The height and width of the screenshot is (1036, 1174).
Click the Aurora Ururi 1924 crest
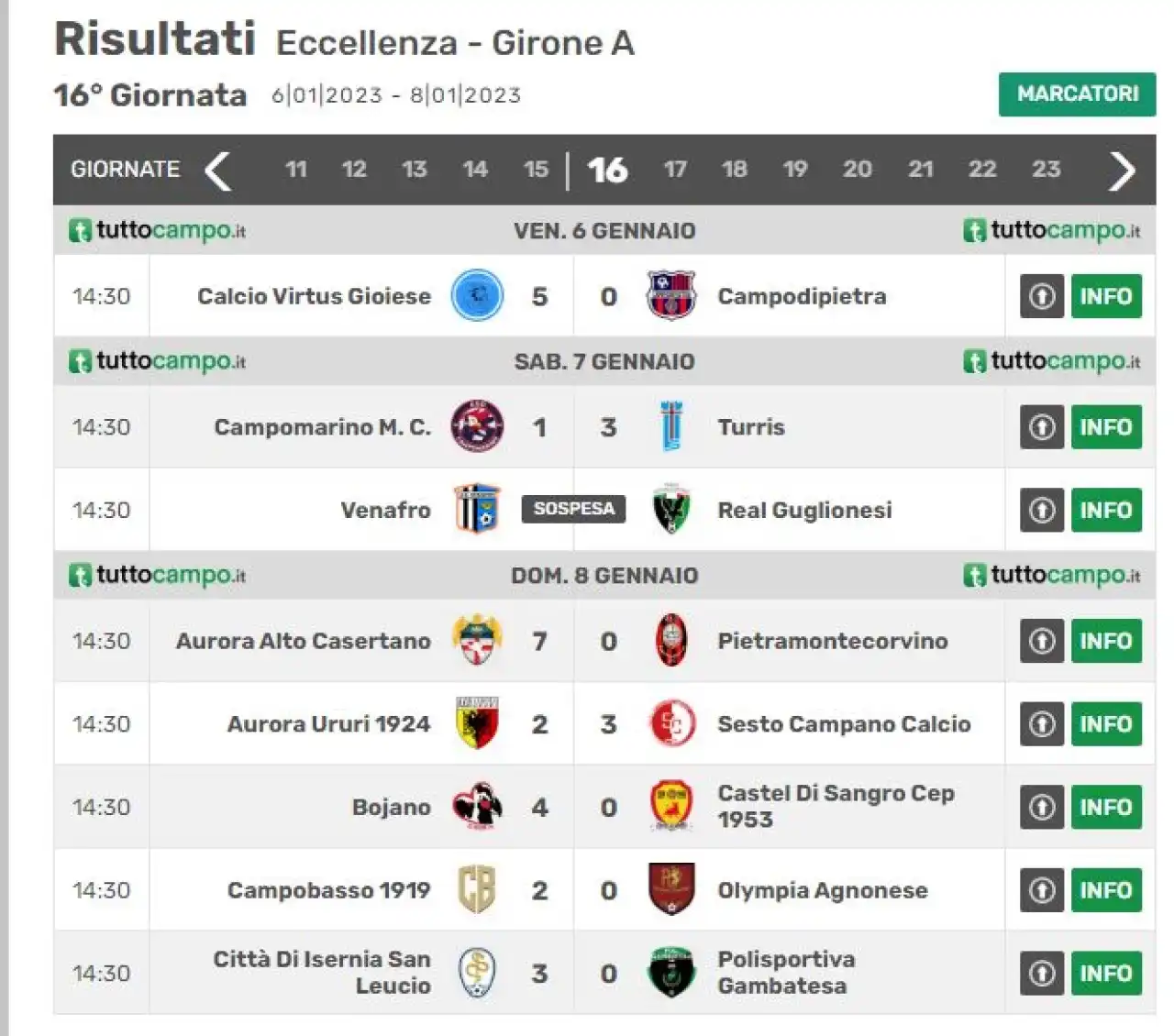(477, 723)
